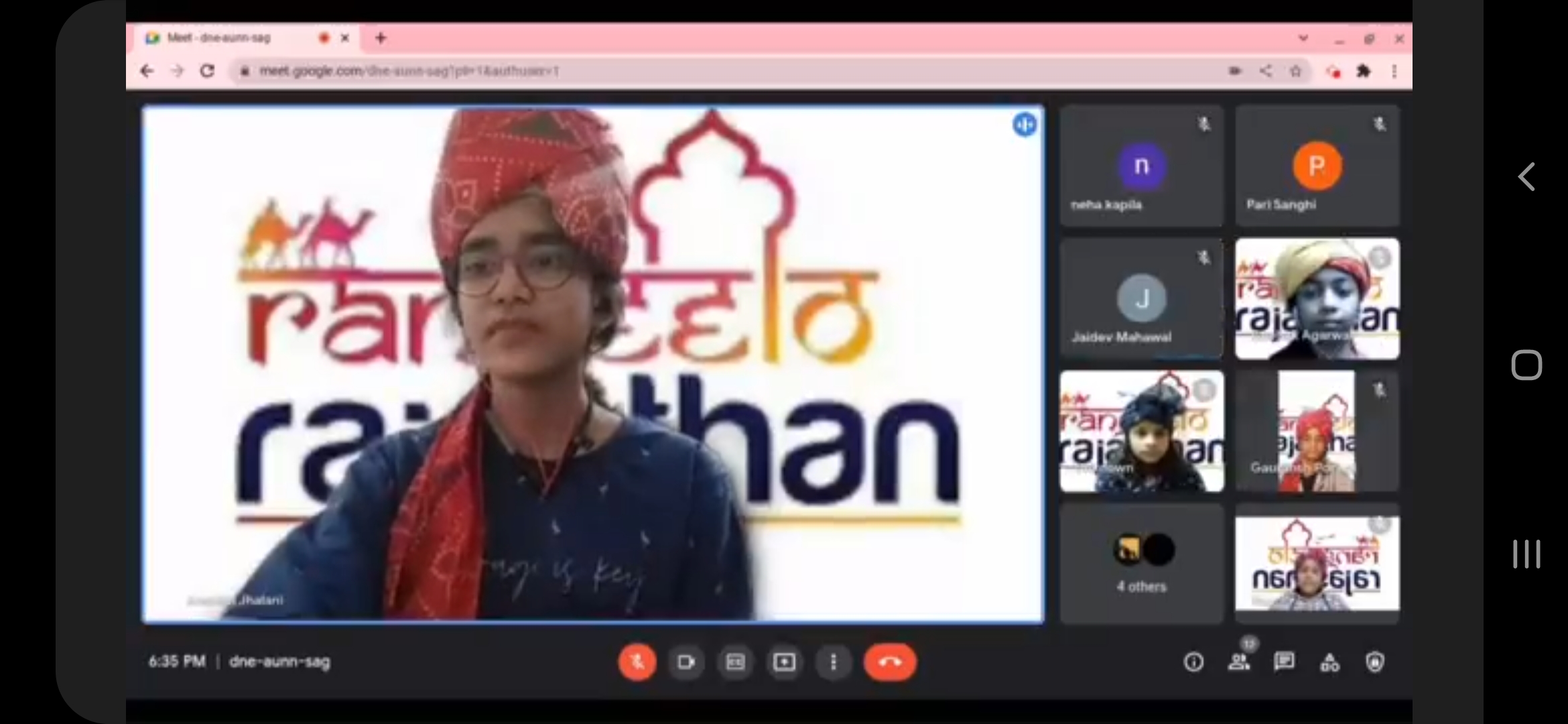Select neha kapila participant tile
1568x724 pixels.
(x=1141, y=166)
